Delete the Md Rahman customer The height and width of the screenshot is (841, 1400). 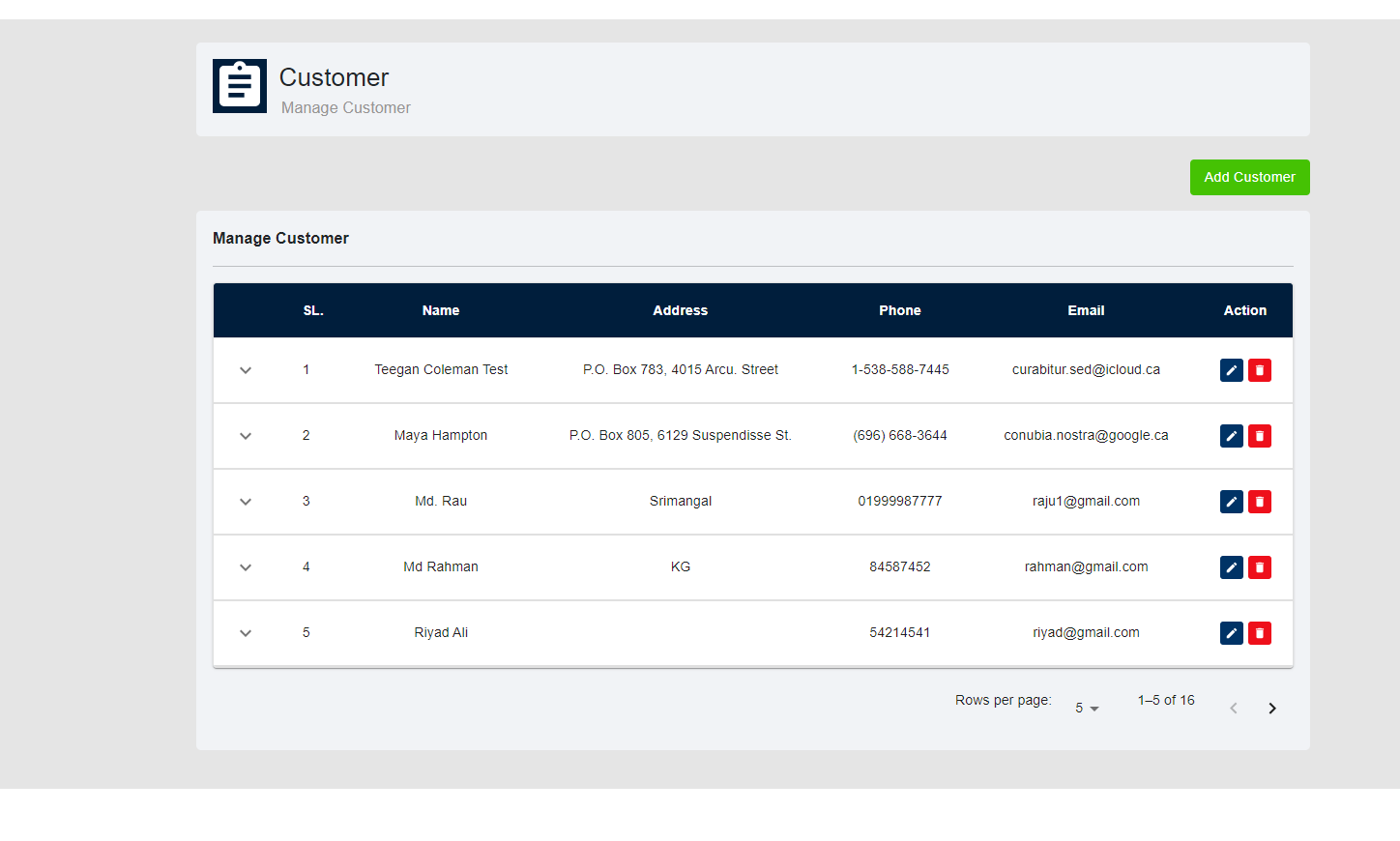(x=1259, y=567)
